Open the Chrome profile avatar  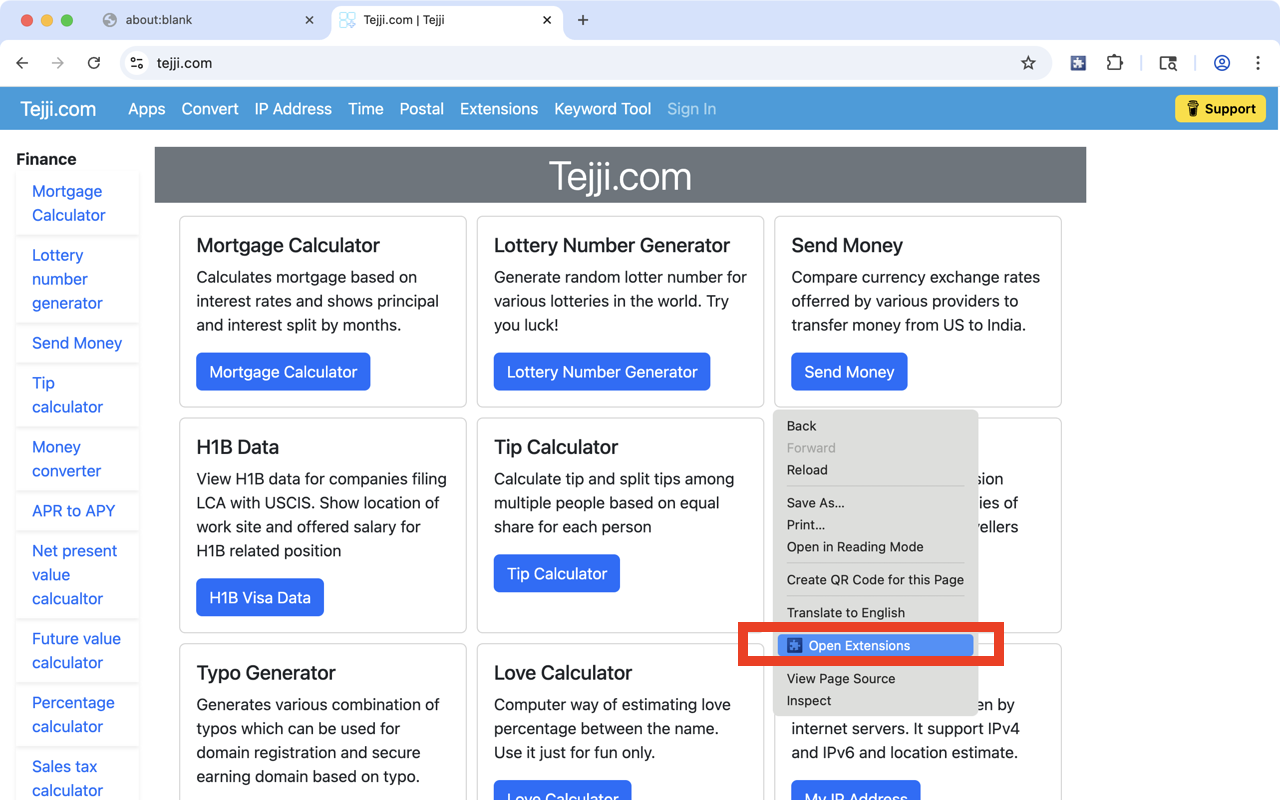click(x=1222, y=63)
